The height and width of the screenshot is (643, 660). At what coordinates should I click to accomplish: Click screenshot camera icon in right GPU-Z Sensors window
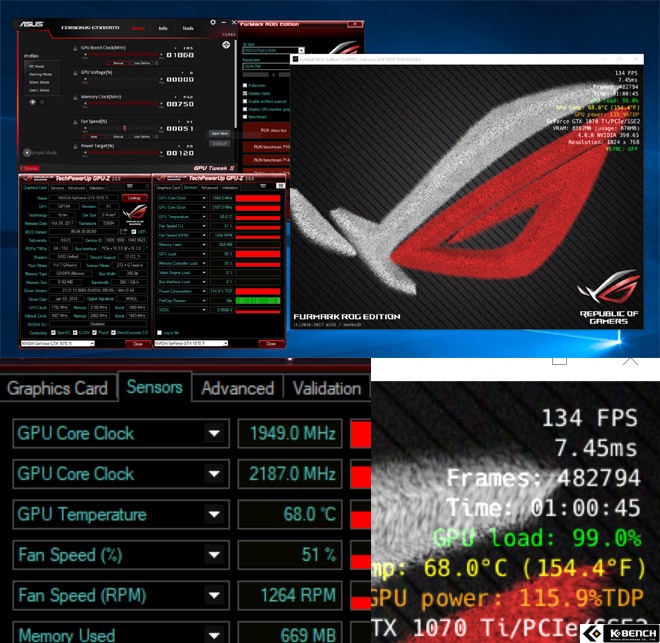[263, 186]
